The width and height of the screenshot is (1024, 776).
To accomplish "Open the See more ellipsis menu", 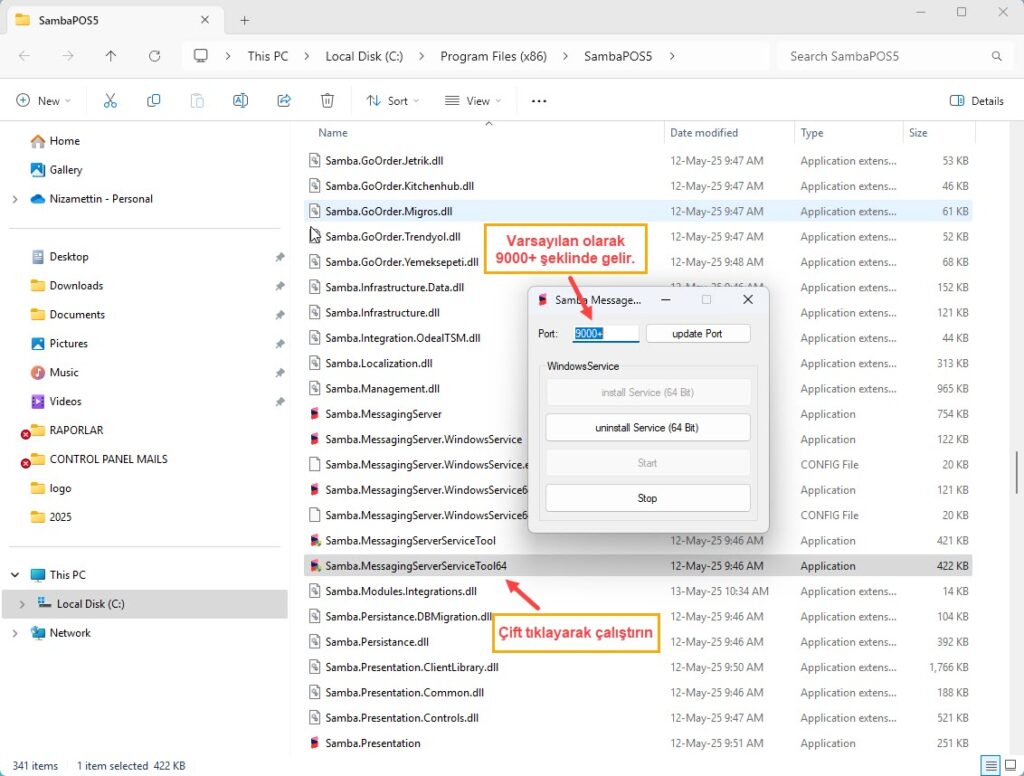I will coord(539,101).
